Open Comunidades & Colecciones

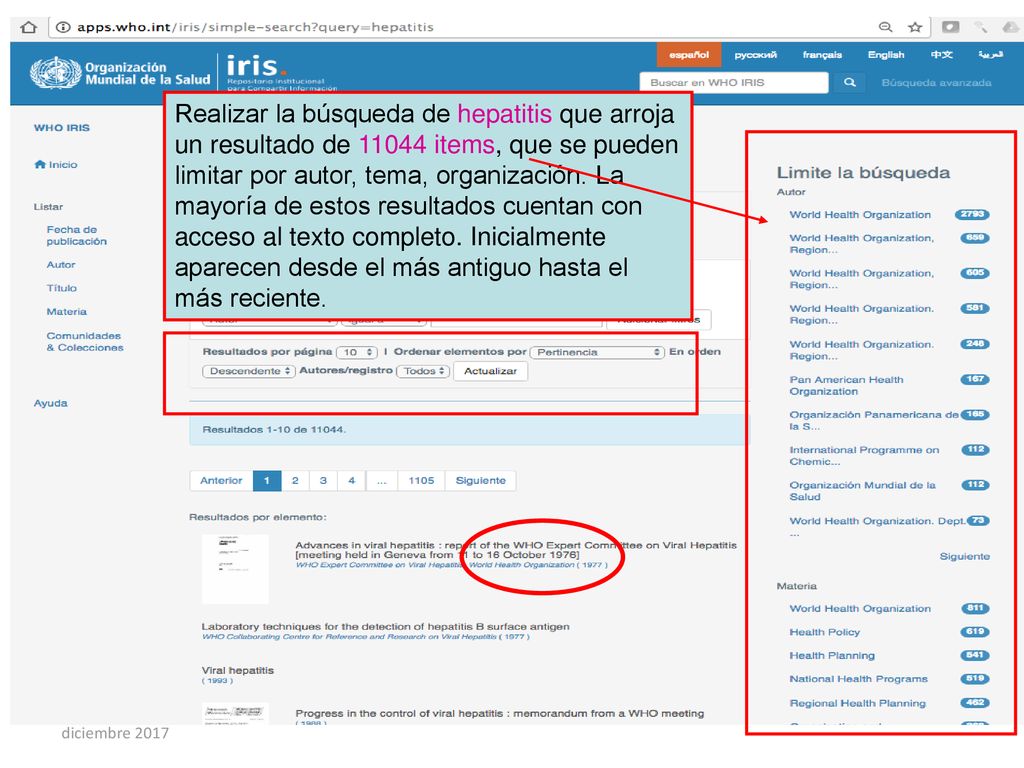pyautogui.click(x=85, y=342)
